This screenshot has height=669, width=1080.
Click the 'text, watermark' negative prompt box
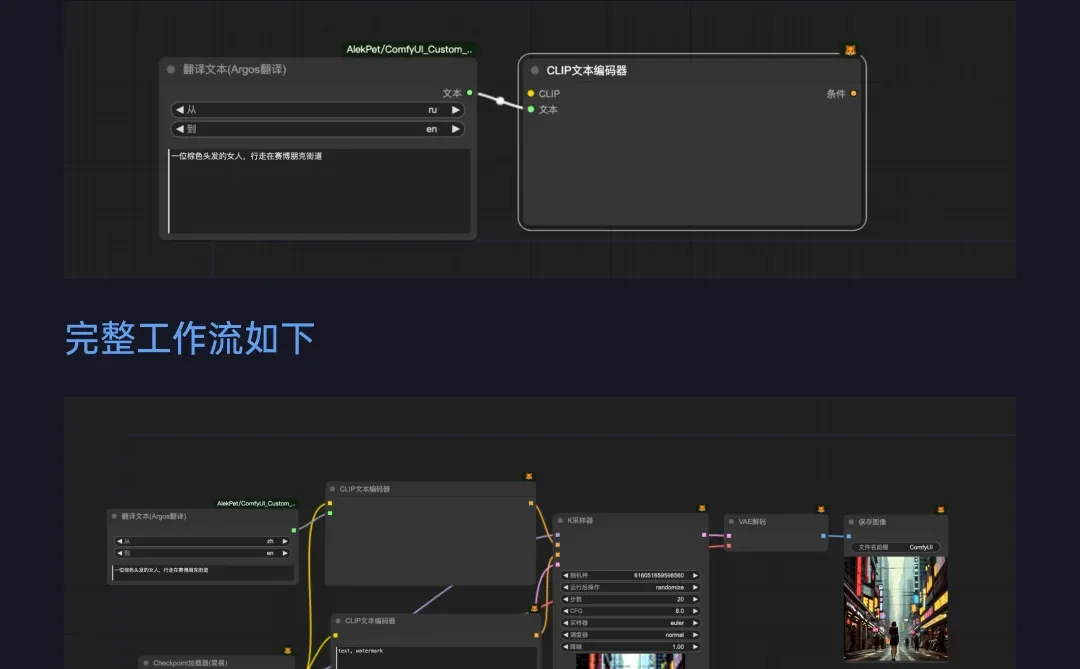pyautogui.click(x=437, y=657)
